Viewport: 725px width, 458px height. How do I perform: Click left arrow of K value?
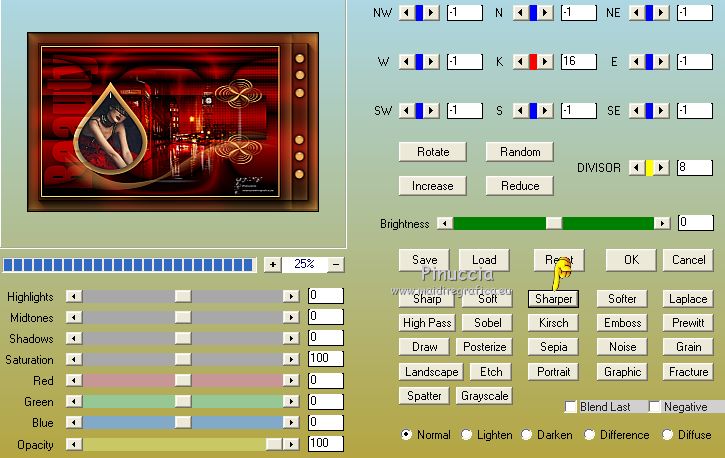pyautogui.click(x=520, y=62)
